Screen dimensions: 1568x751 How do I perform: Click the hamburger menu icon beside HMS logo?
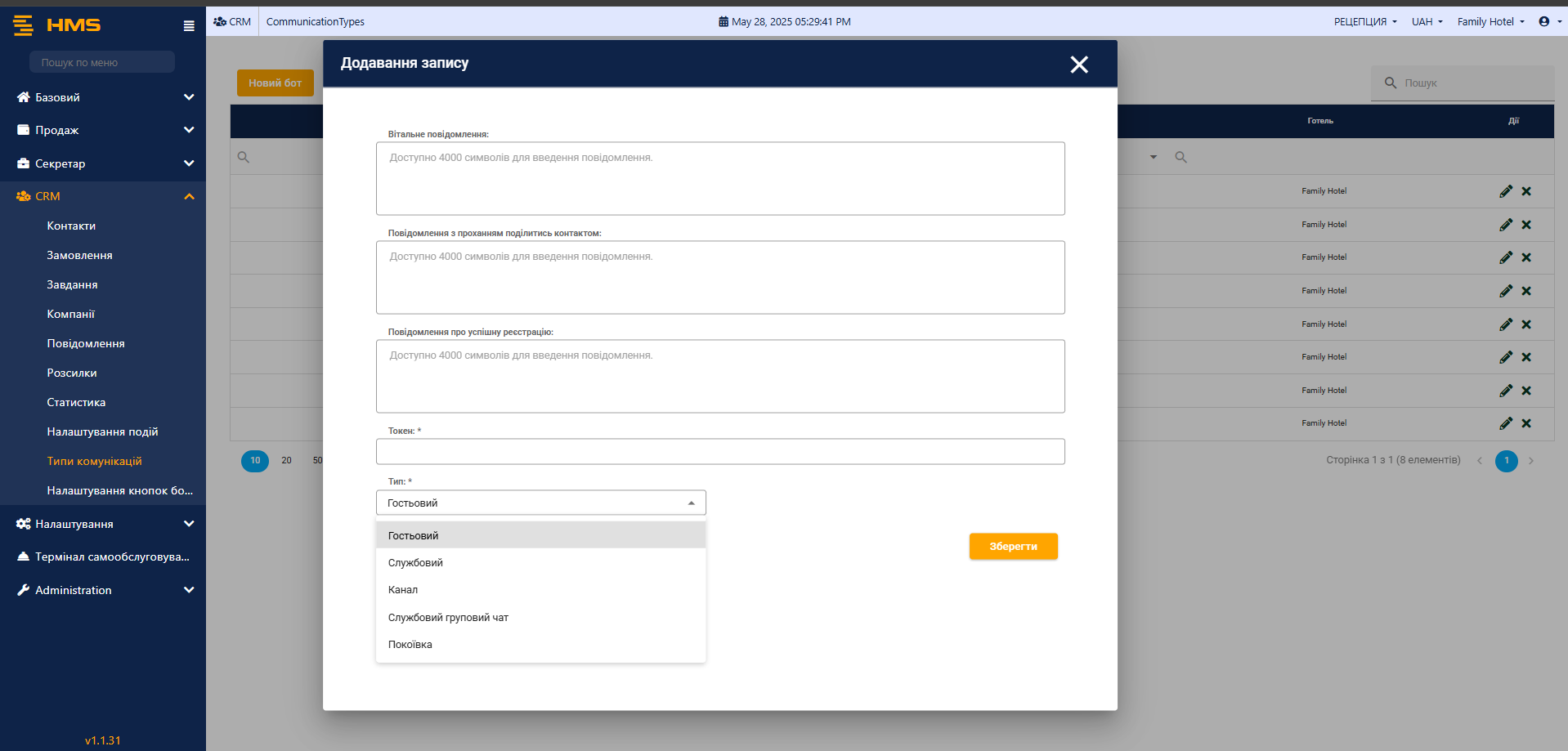[189, 26]
